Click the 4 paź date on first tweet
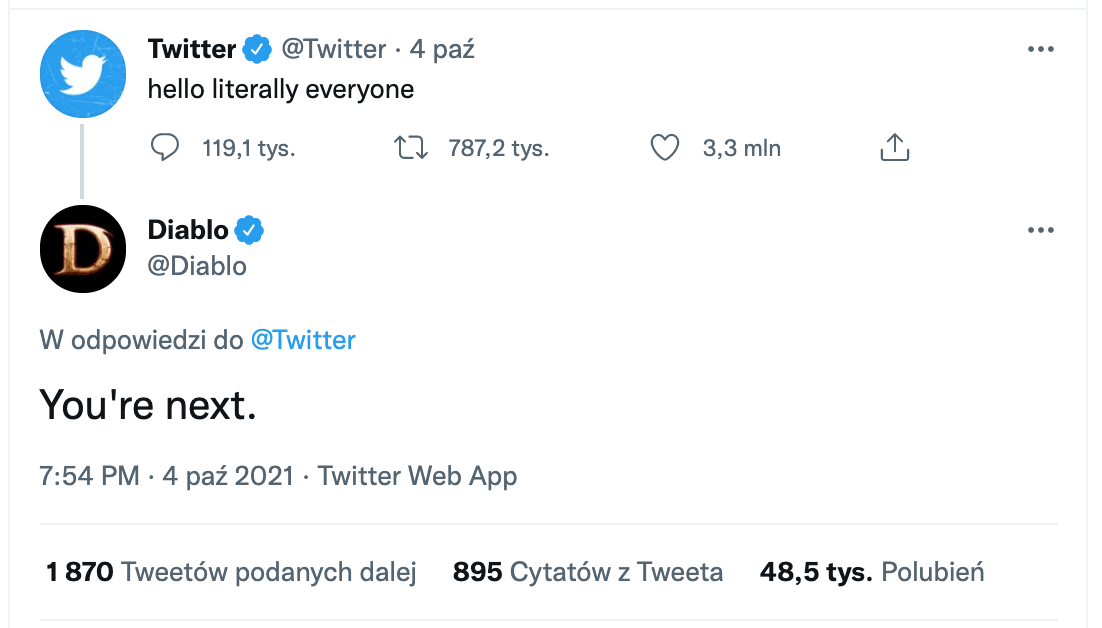Viewport: 1102px width, 628px height. point(441,49)
